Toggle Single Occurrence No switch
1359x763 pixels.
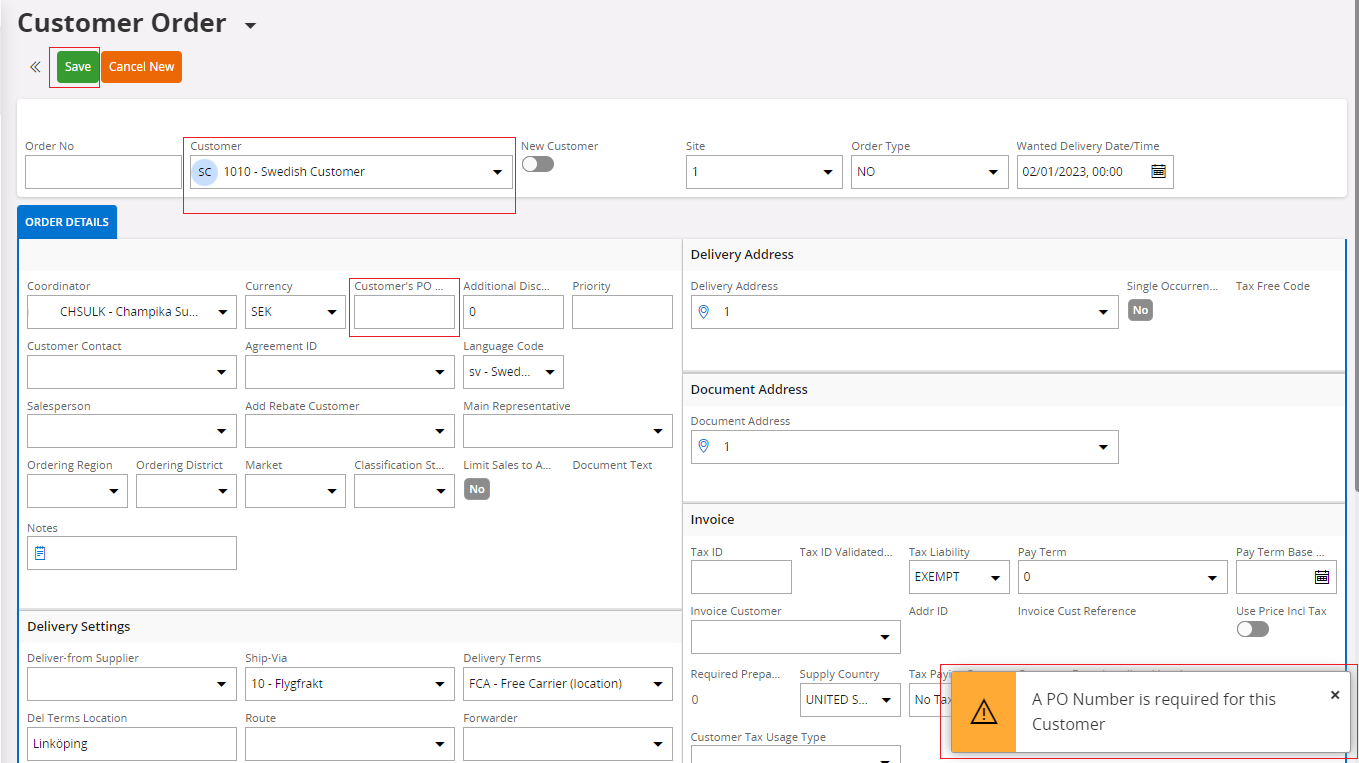coord(1140,310)
